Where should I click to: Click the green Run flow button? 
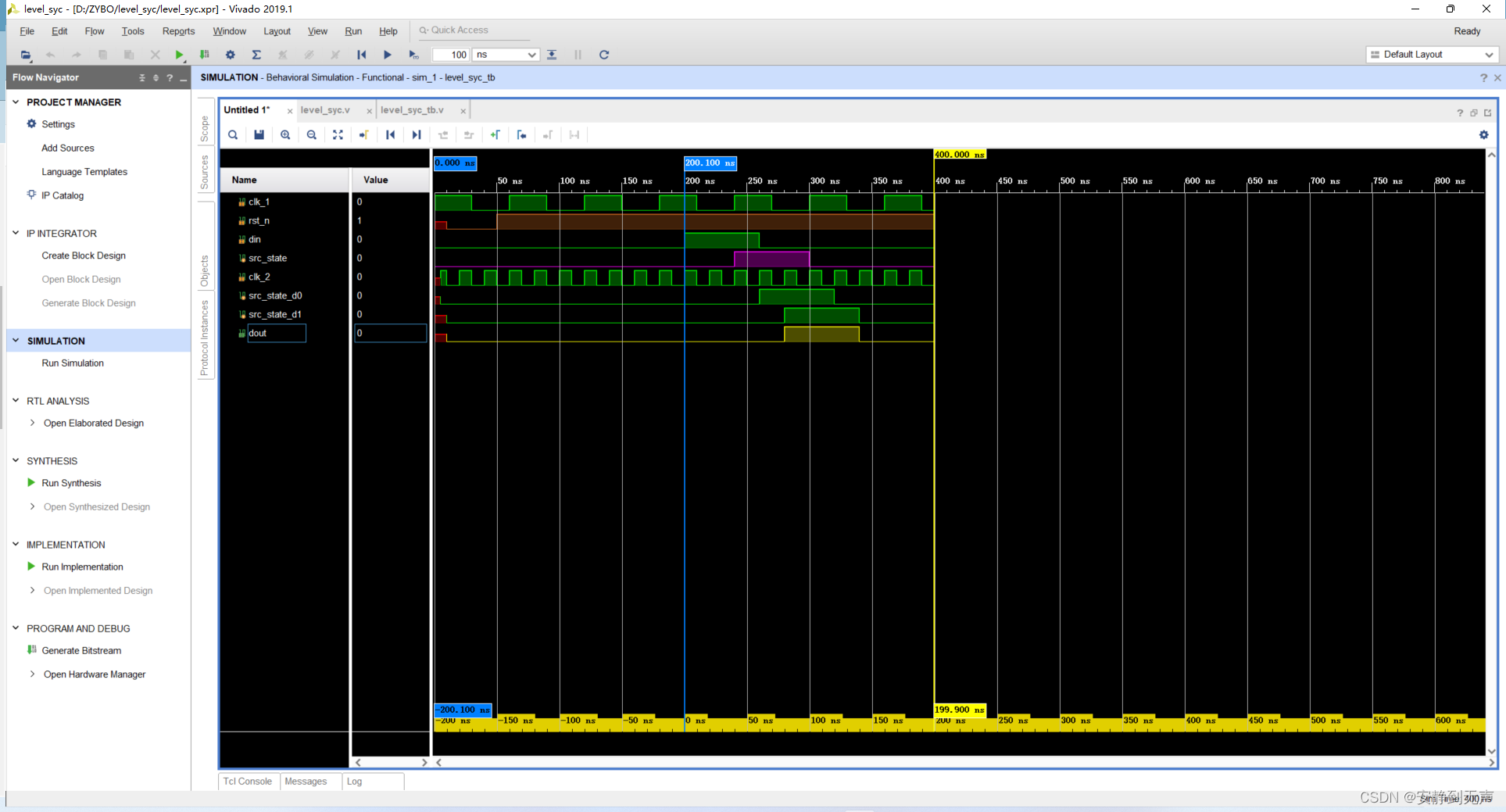click(x=180, y=55)
